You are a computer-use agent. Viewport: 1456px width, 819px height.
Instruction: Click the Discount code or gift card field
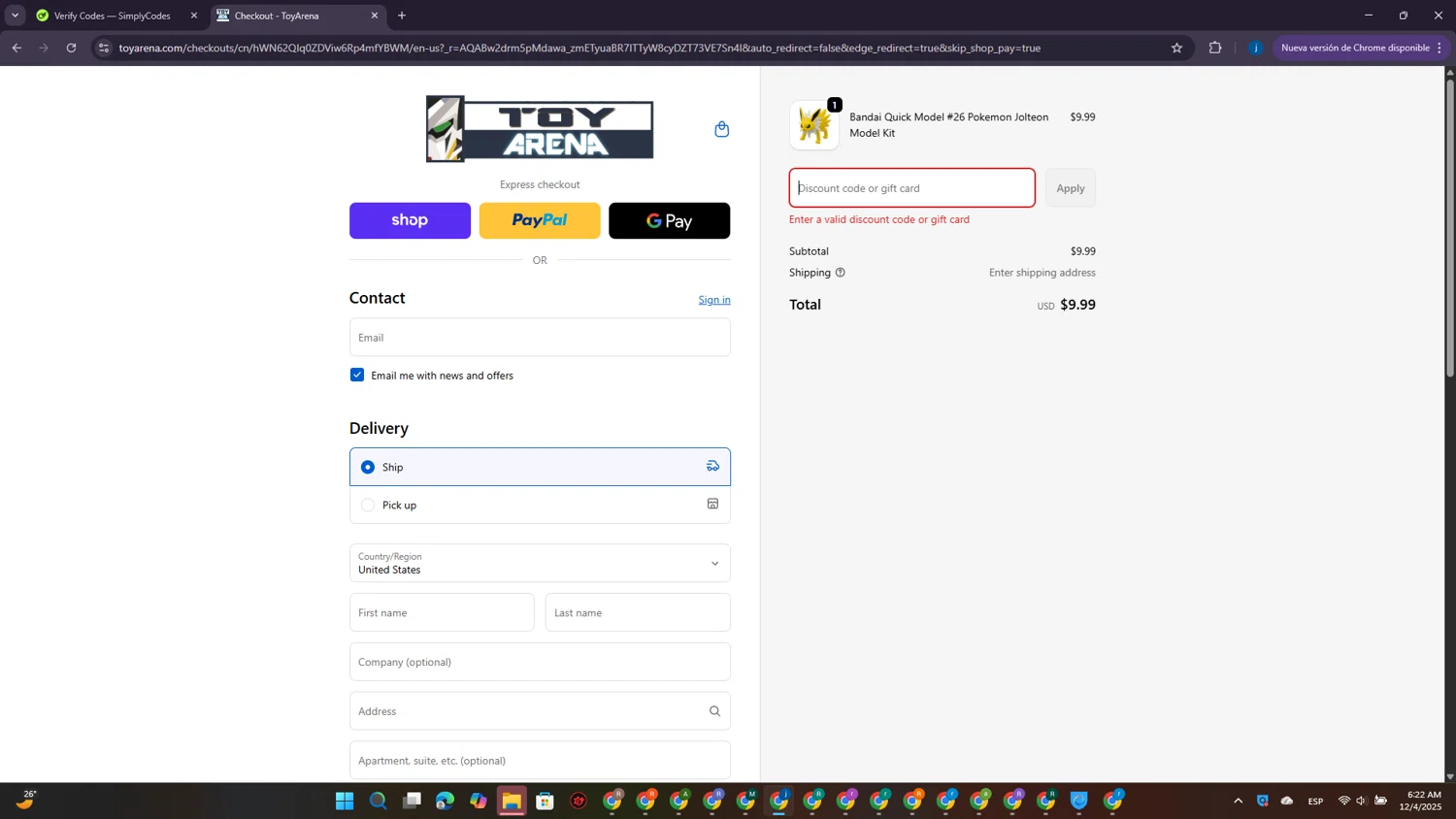(911, 188)
